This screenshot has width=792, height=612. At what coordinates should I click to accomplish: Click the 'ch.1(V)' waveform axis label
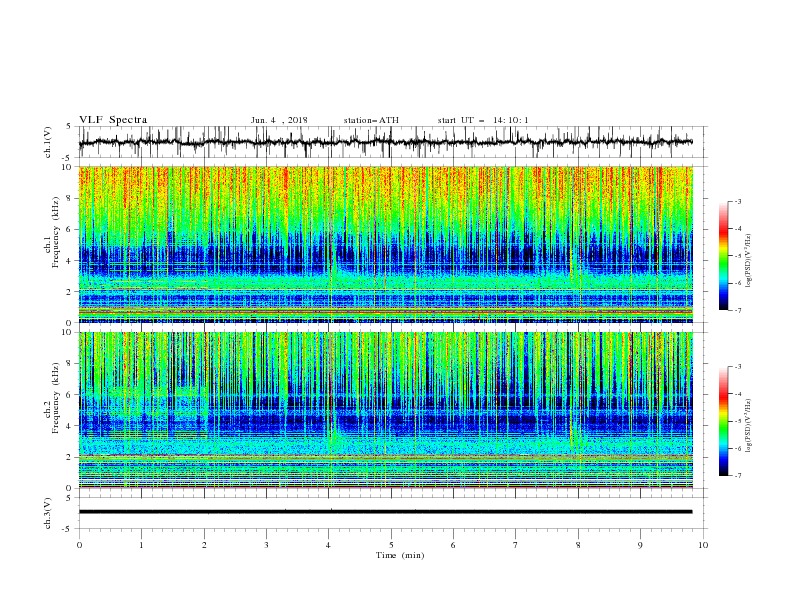(x=48, y=142)
